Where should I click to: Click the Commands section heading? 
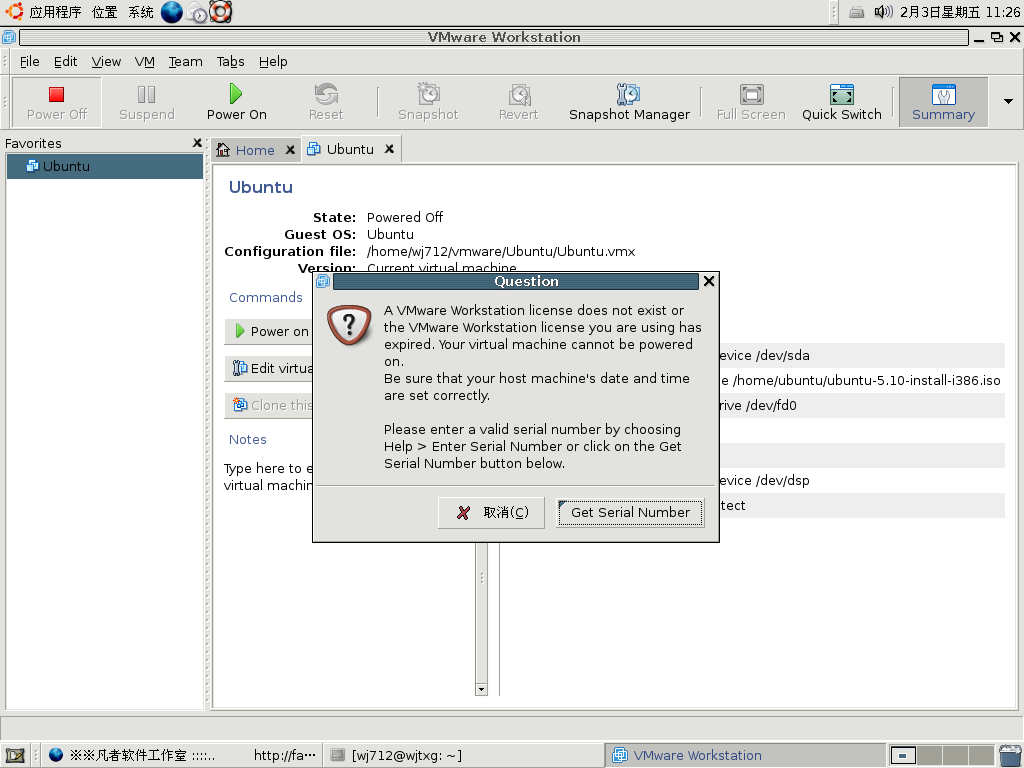[x=265, y=297]
